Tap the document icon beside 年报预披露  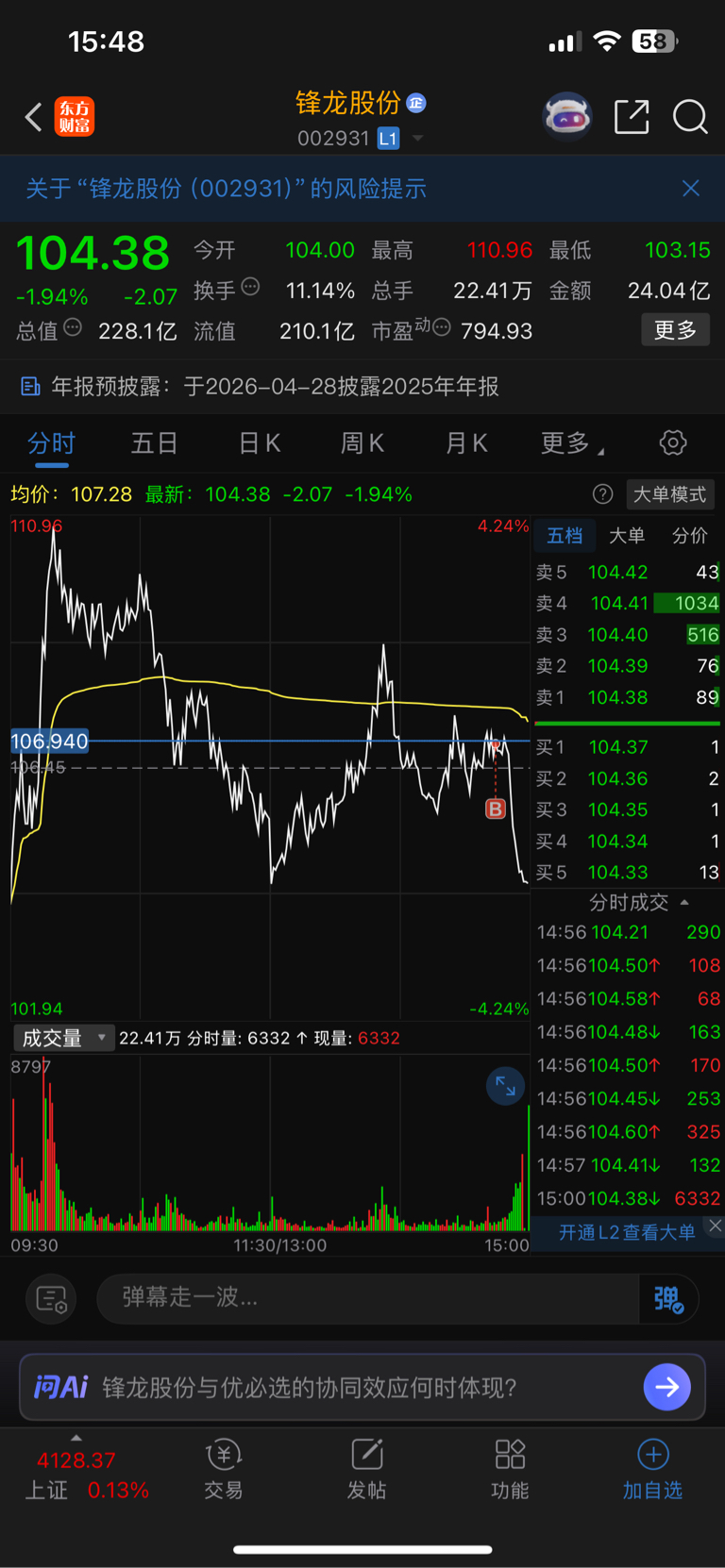tap(30, 387)
